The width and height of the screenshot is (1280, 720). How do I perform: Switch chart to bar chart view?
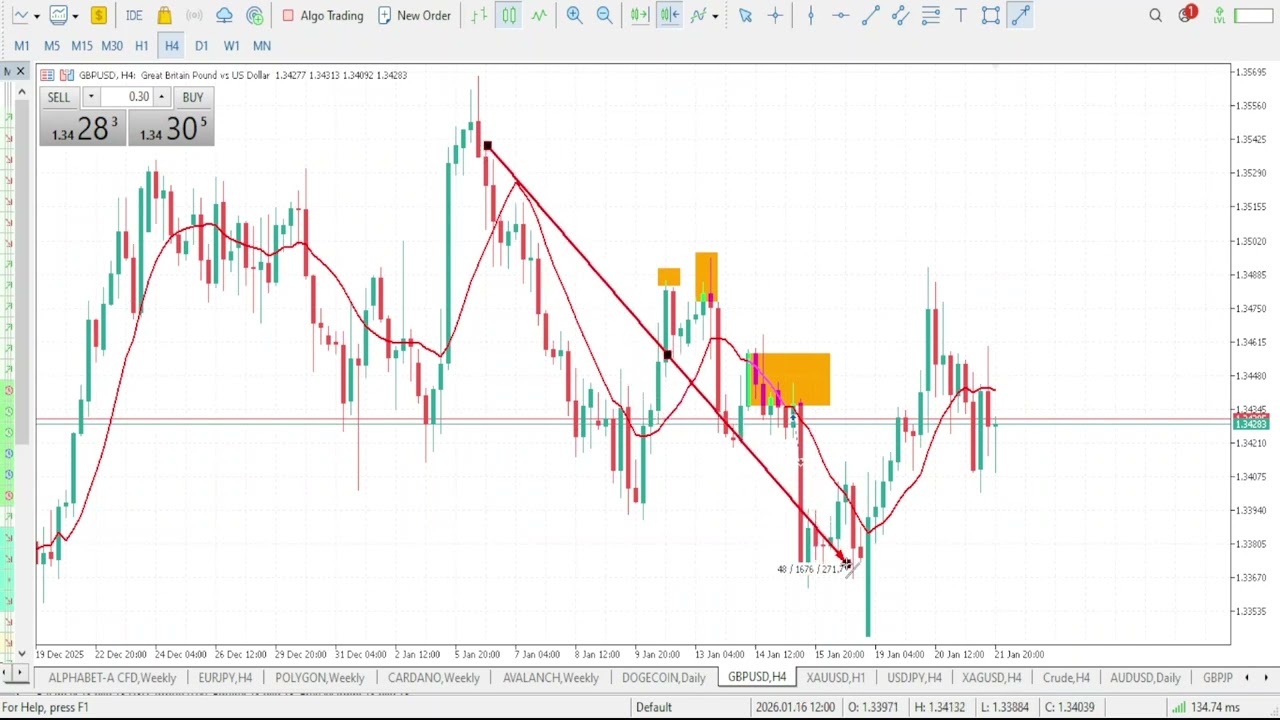[x=479, y=15]
